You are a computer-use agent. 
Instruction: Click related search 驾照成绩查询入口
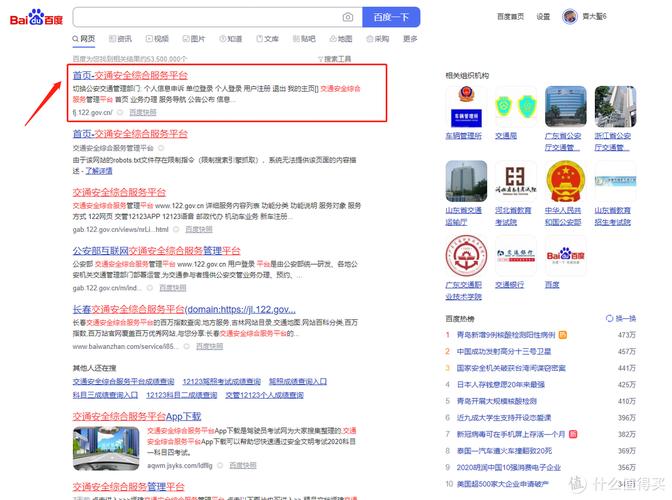click(298, 381)
